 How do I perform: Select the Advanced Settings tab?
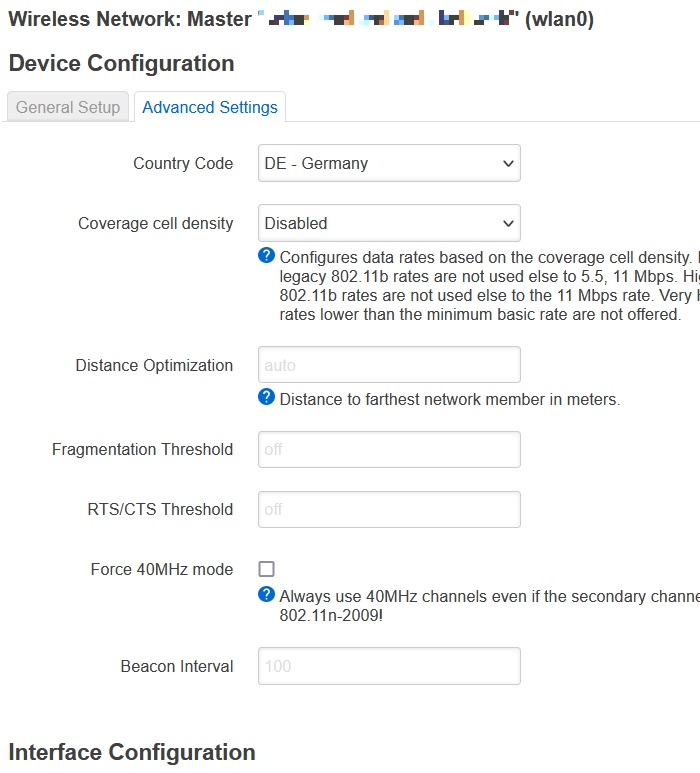point(210,107)
